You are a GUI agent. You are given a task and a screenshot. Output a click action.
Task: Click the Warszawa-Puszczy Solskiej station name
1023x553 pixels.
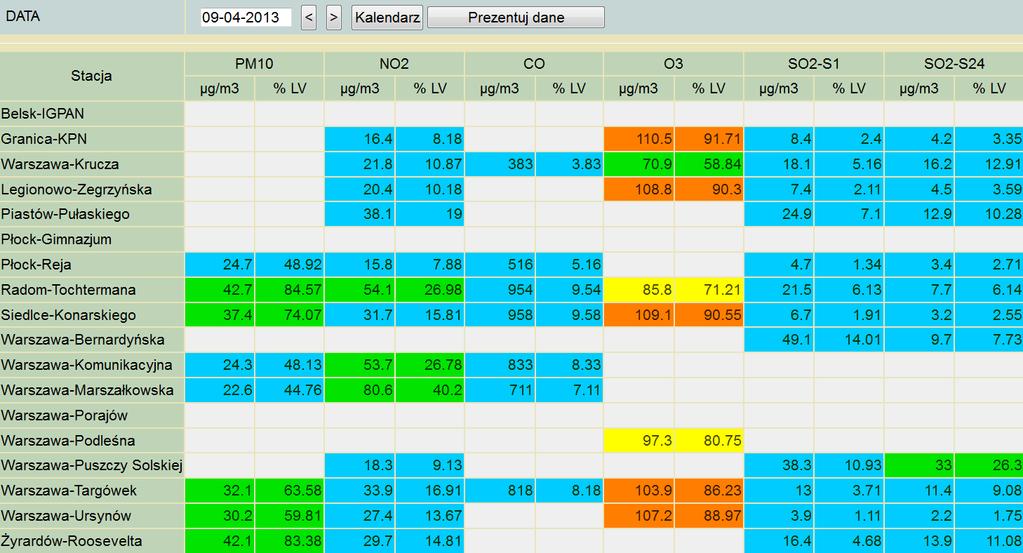91,466
